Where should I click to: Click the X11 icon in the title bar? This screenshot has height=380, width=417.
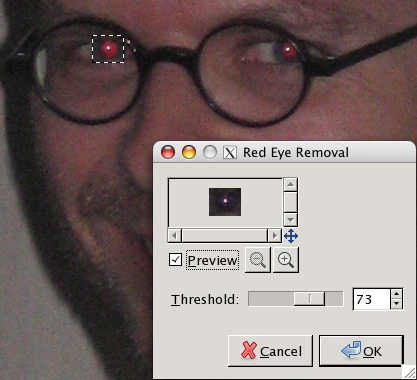pos(230,153)
